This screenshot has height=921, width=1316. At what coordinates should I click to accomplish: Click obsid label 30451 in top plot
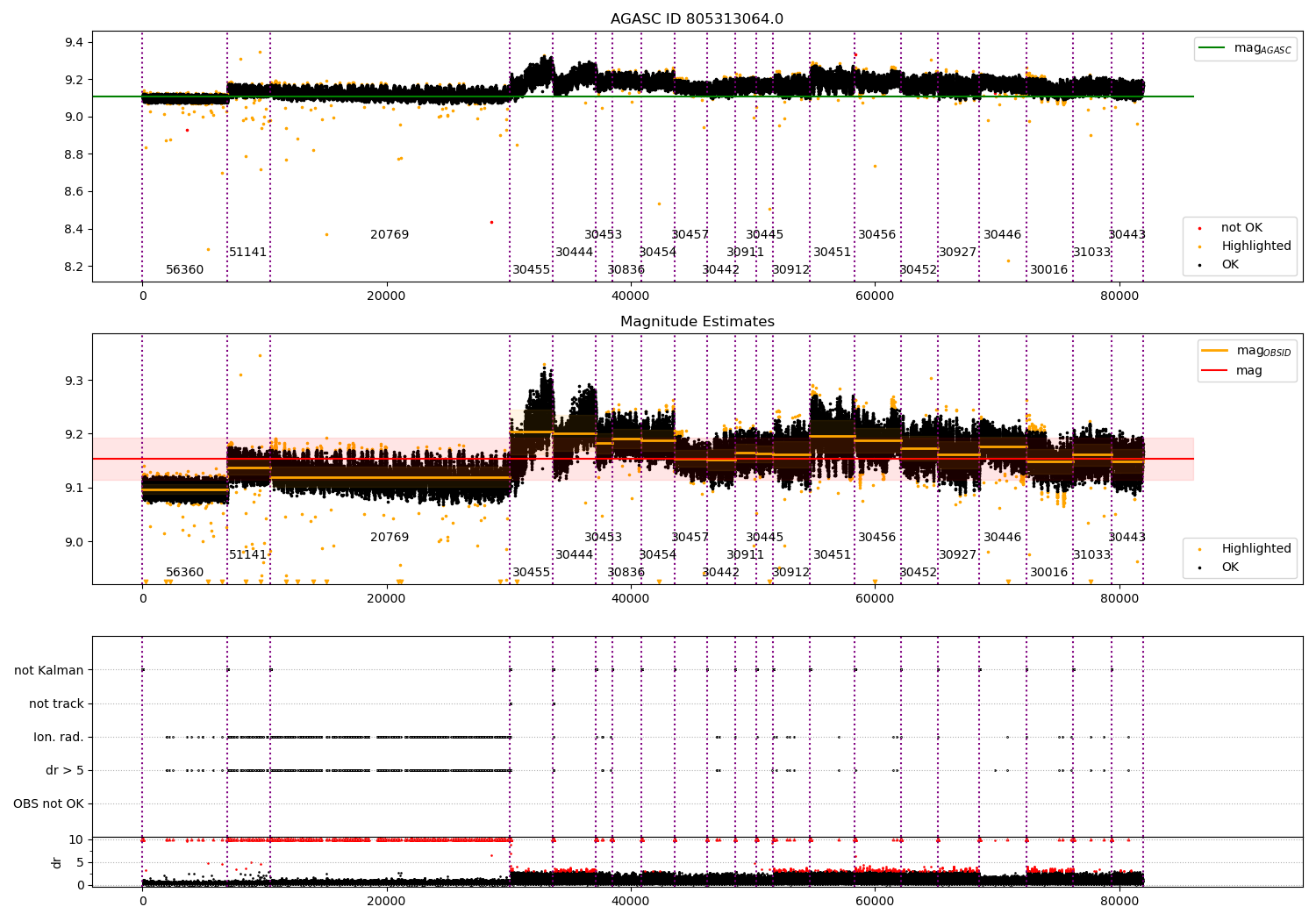tap(832, 253)
